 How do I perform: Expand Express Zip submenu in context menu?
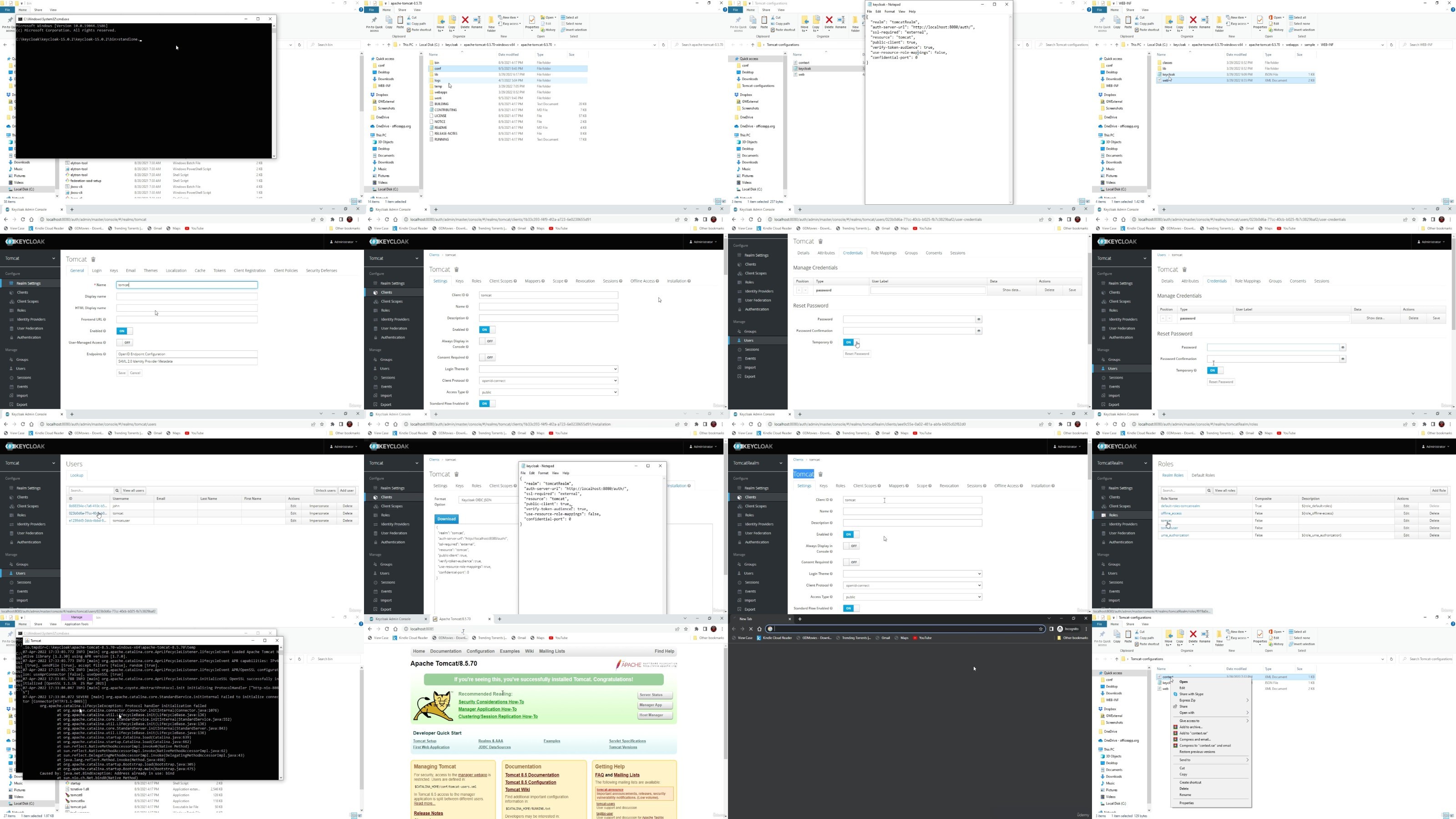(x=1211, y=700)
